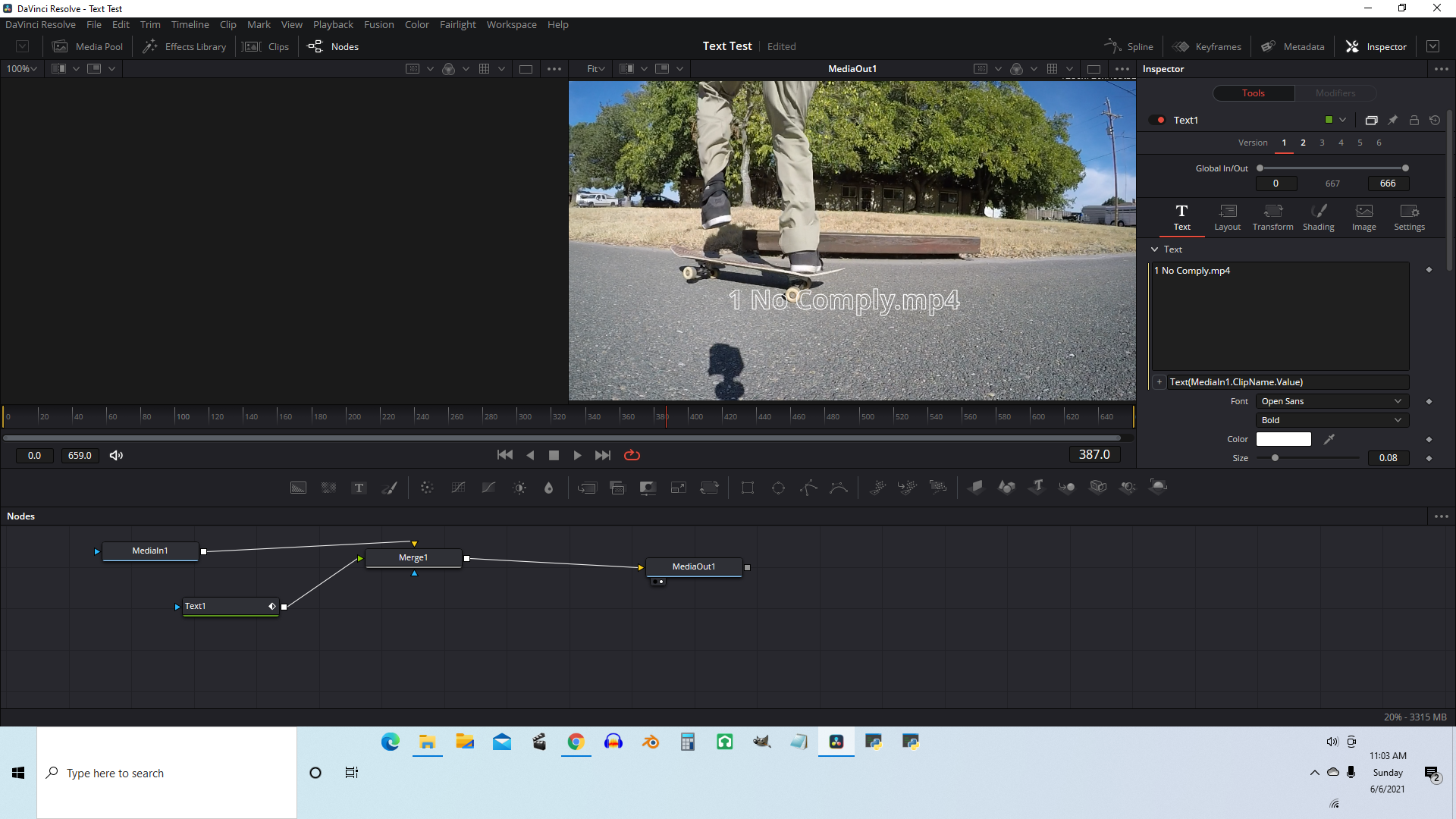The image size is (1456, 819).
Task: Pin the Text1 tool in Inspector
Action: [1393, 120]
